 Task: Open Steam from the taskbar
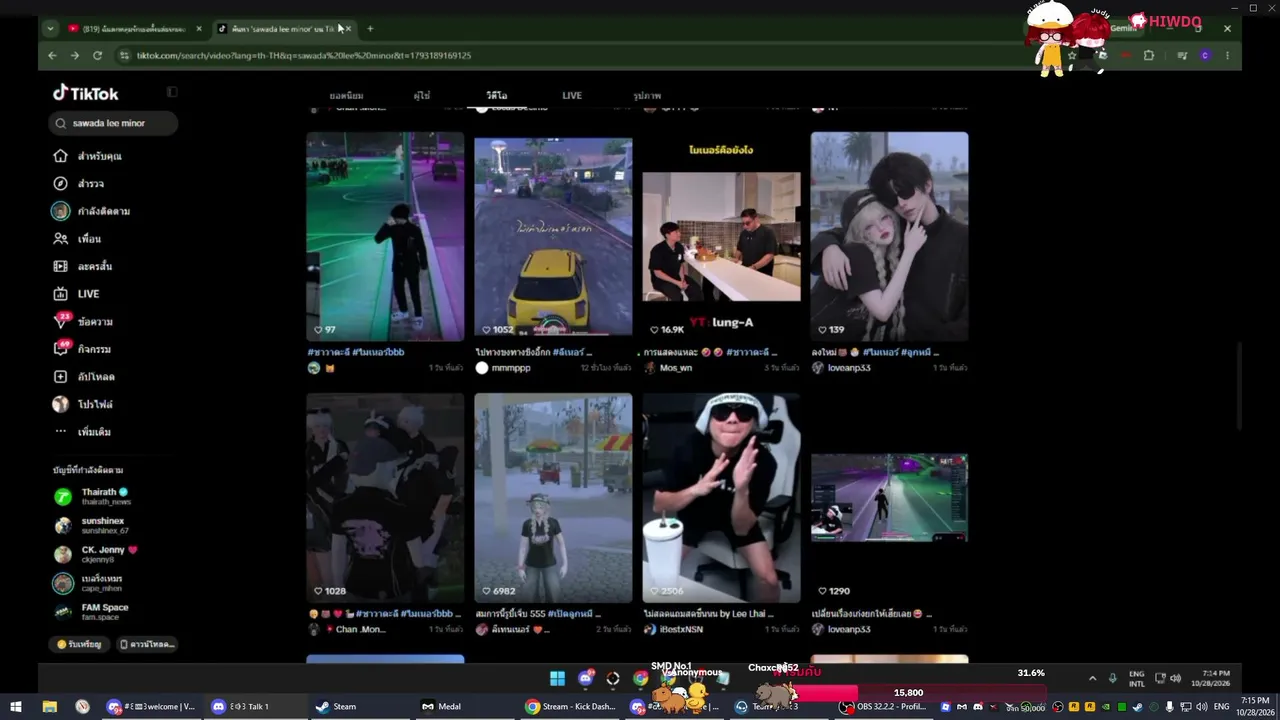(336, 706)
